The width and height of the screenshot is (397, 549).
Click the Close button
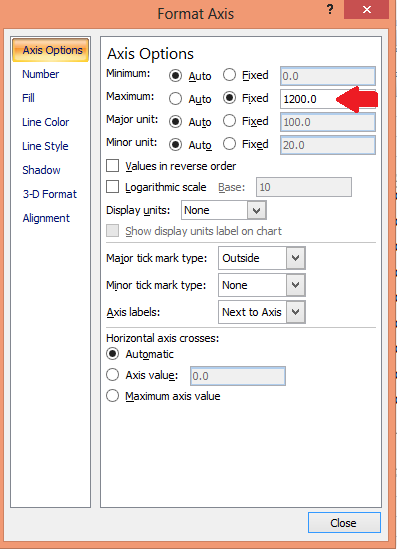point(344,523)
